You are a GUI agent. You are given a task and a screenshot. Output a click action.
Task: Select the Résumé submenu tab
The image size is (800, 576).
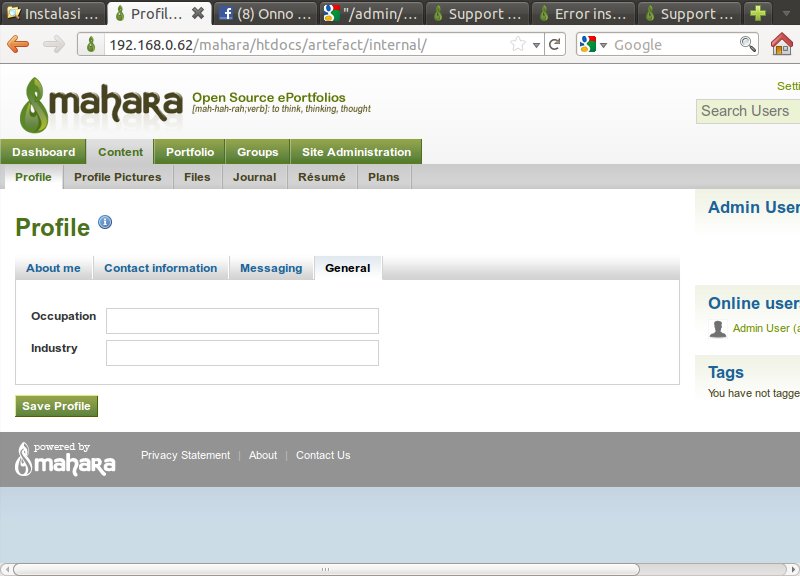point(322,177)
